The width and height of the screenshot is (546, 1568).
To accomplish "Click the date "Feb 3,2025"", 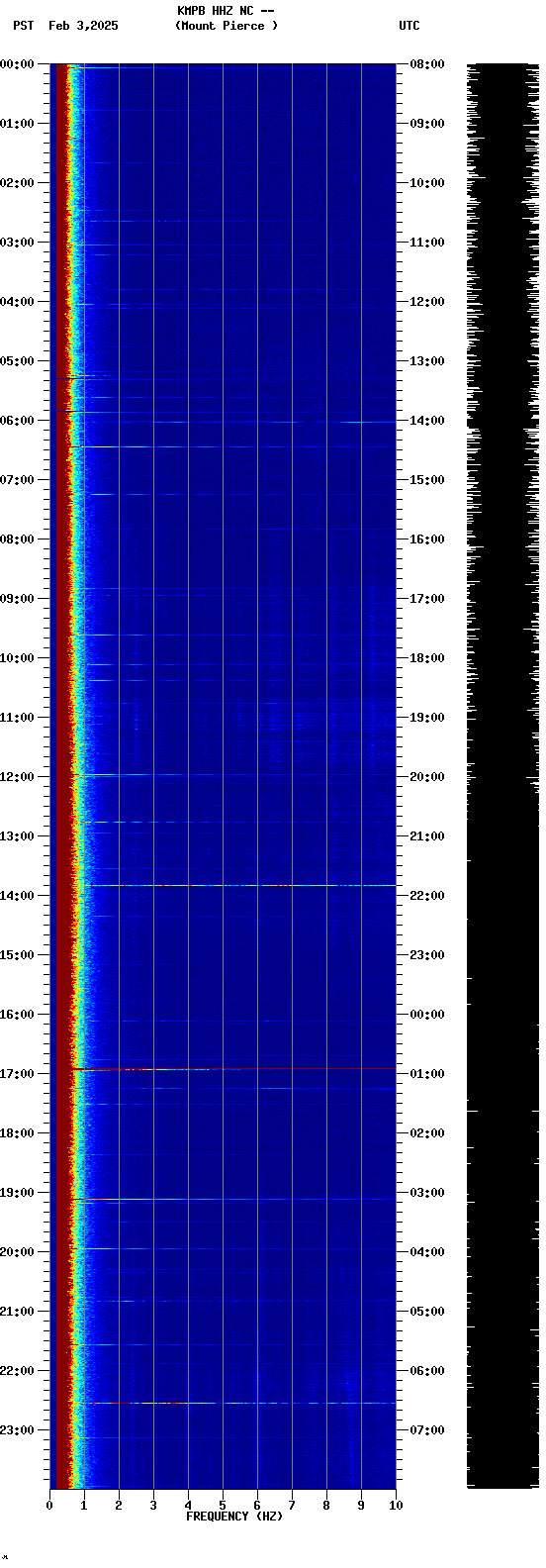I will pos(83,26).
